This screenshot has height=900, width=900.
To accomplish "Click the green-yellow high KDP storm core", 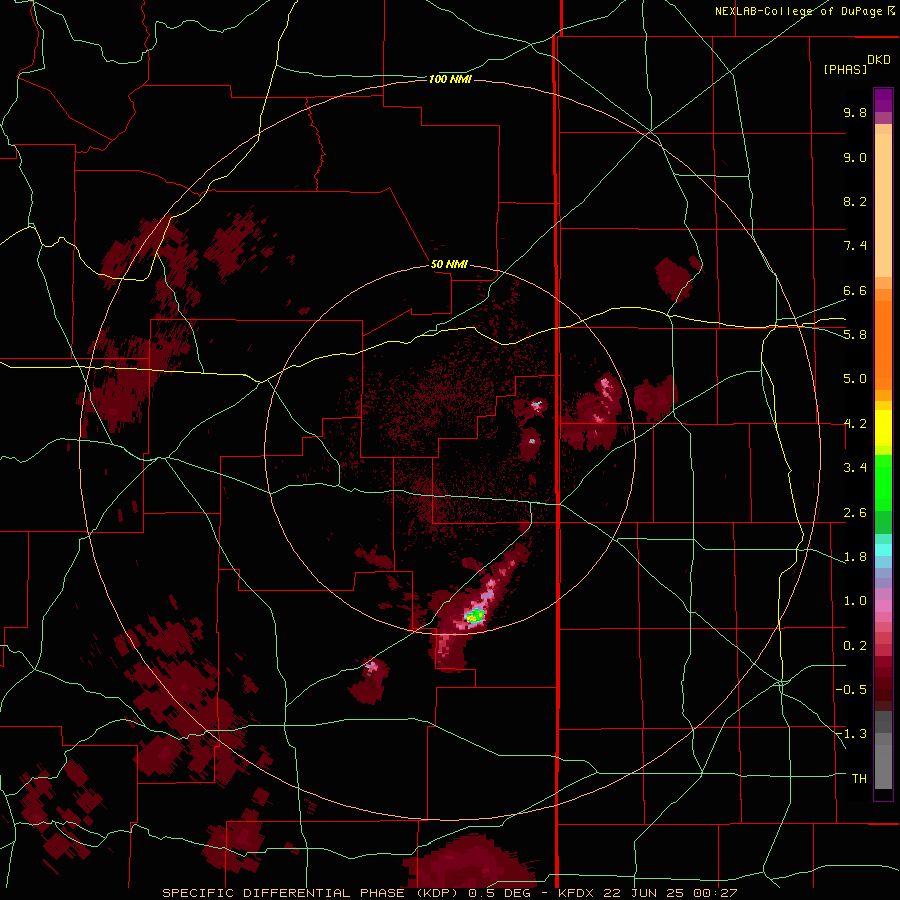I will click(475, 616).
